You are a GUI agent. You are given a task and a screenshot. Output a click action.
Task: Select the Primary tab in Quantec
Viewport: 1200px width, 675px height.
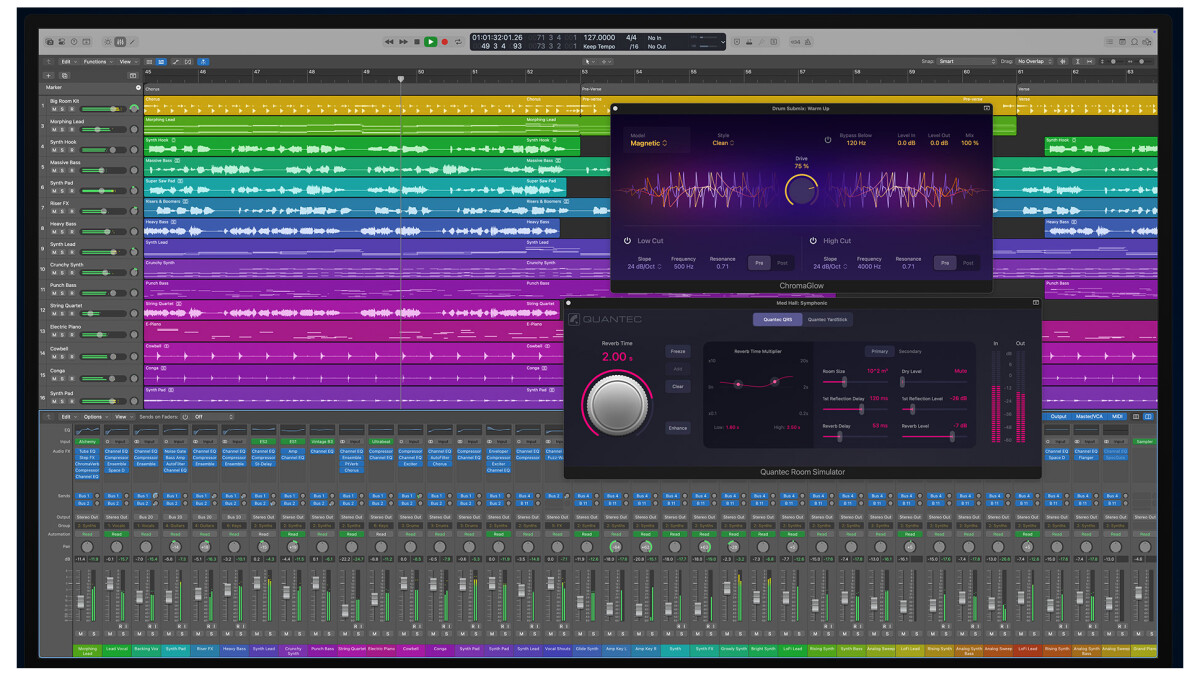[x=879, y=351]
